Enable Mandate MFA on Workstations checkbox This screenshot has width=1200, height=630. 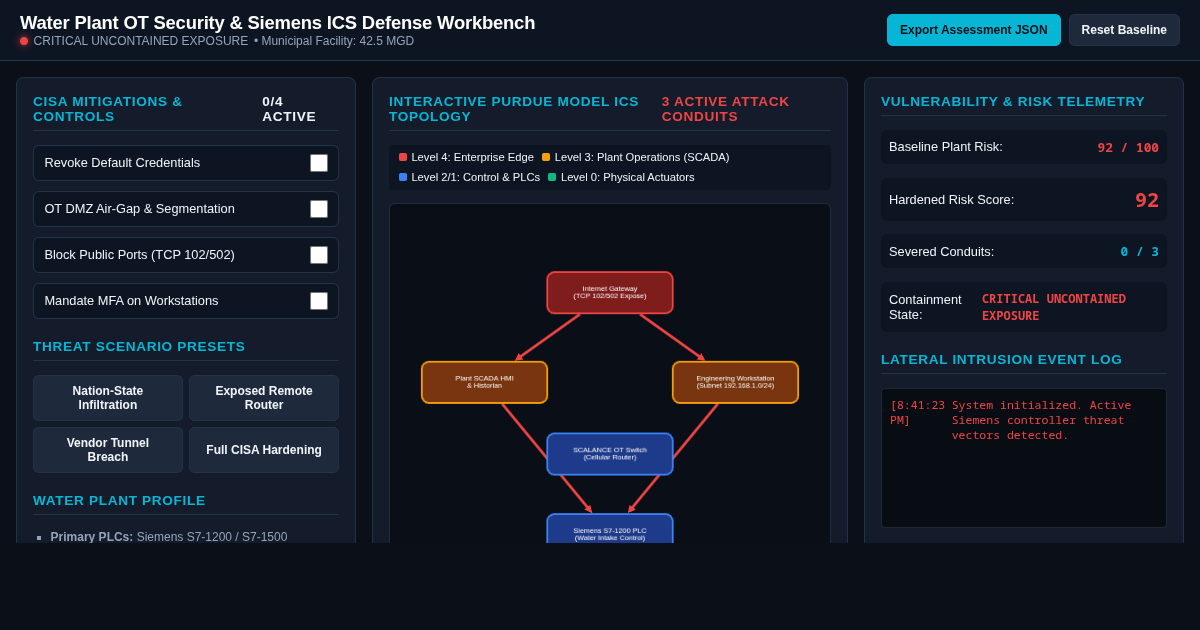pyautogui.click(x=319, y=301)
